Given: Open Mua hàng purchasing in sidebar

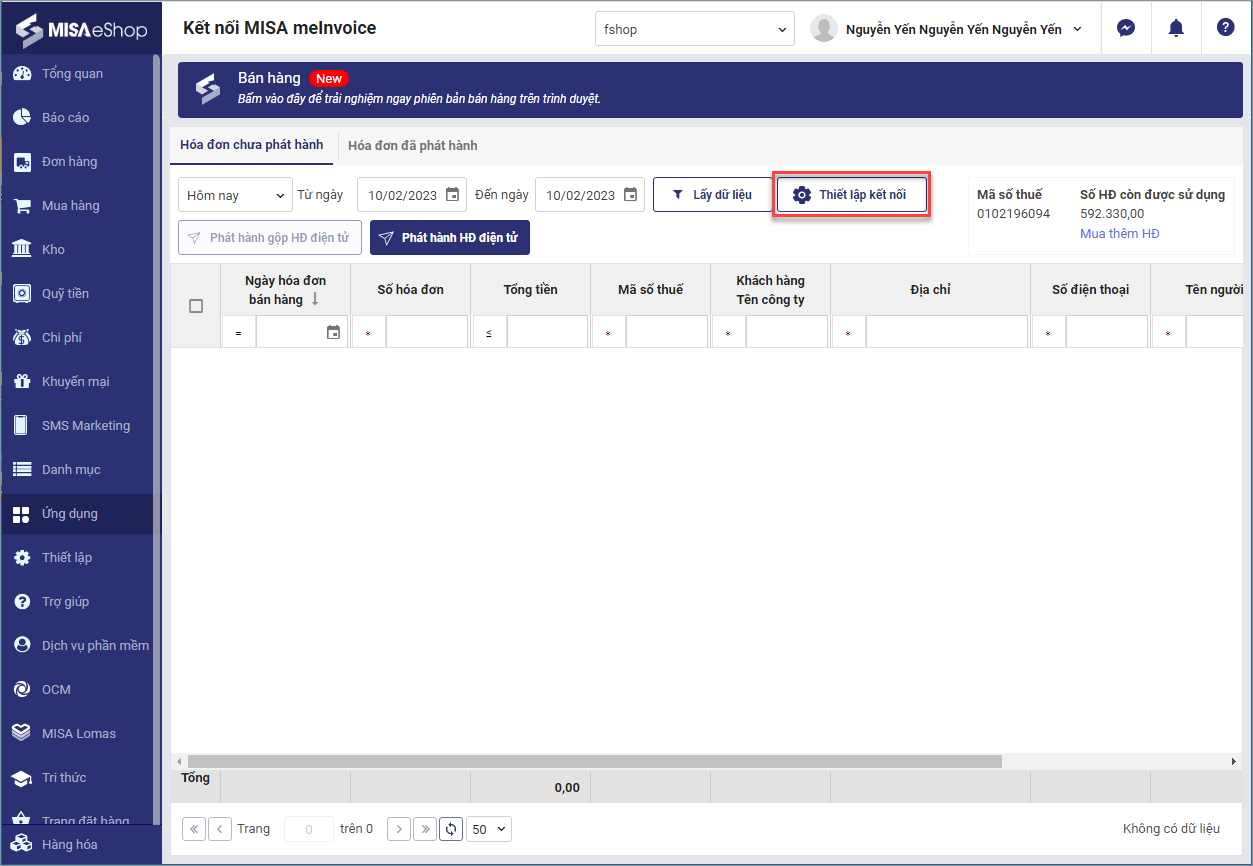Looking at the screenshot, I should coord(76,206).
